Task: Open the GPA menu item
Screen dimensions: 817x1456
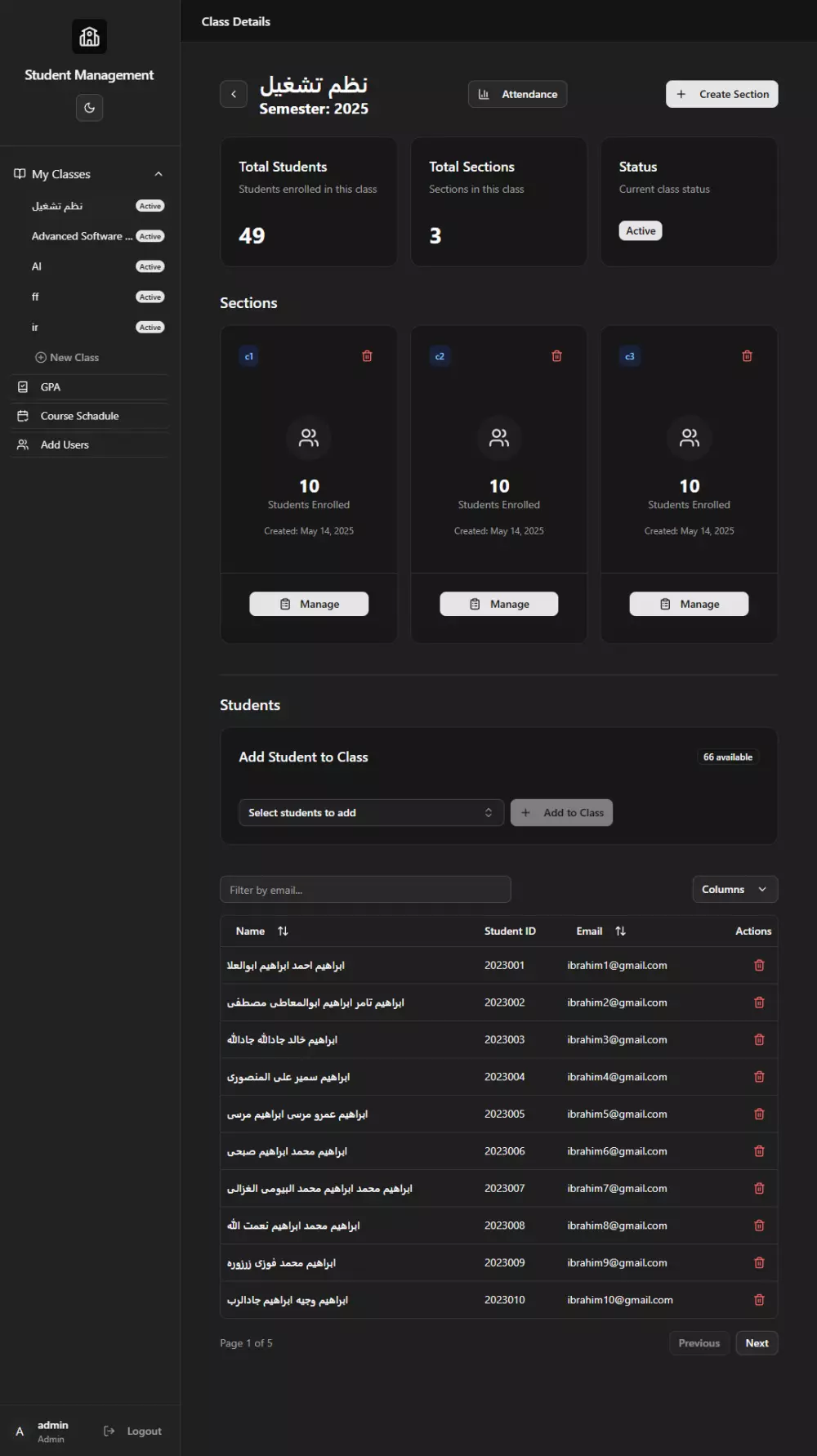Action: (x=89, y=387)
